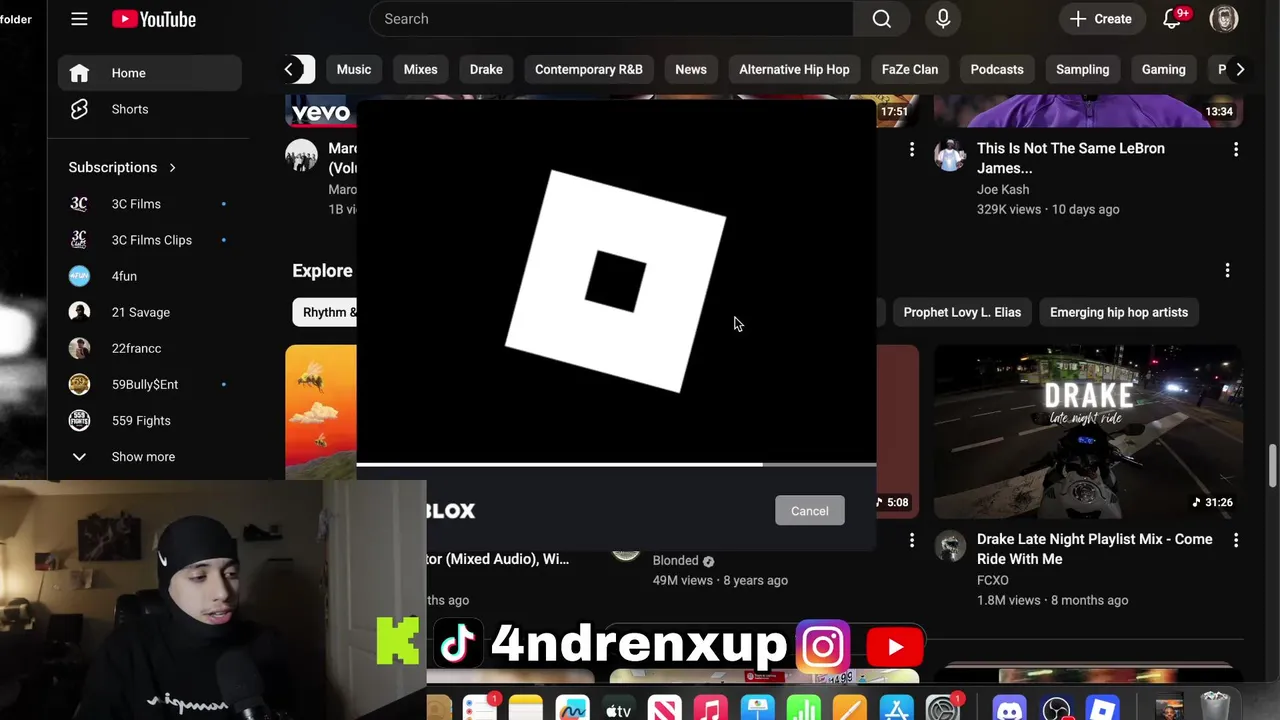The width and height of the screenshot is (1280, 720).
Task: Open the Drake Late Night Ride thumbnail
Action: pos(1088,432)
